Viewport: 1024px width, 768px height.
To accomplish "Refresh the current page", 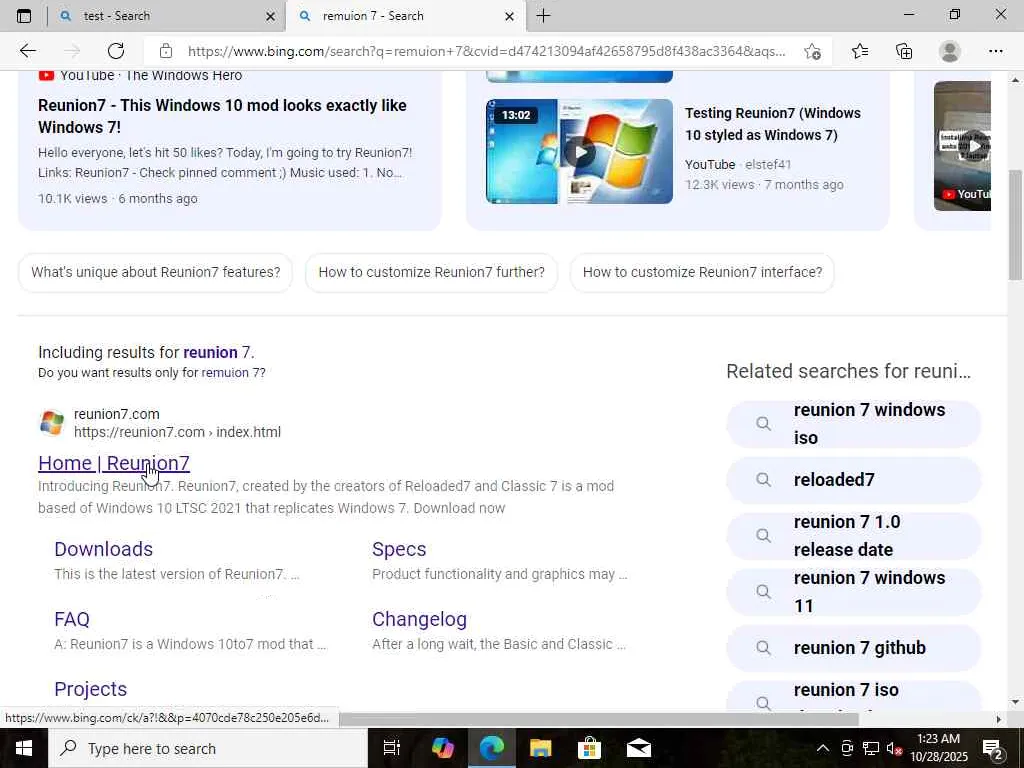I will [116, 51].
